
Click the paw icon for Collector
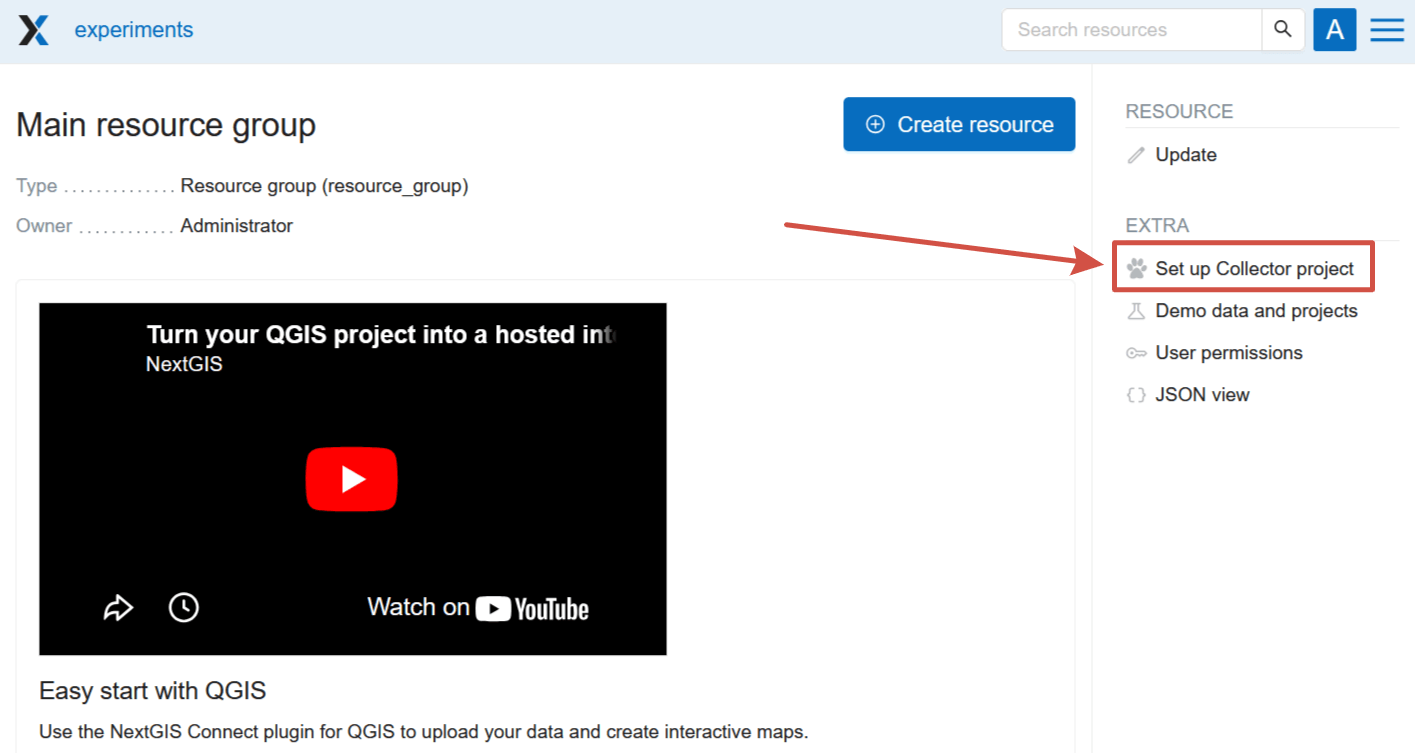pos(1136,269)
